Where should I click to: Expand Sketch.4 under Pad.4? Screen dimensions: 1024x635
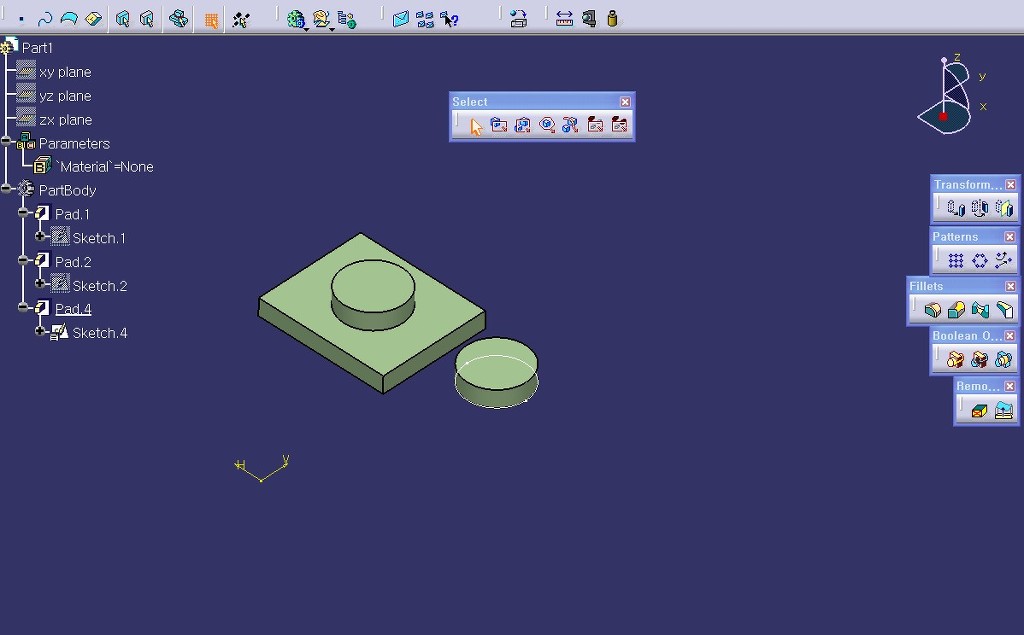tap(41, 332)
